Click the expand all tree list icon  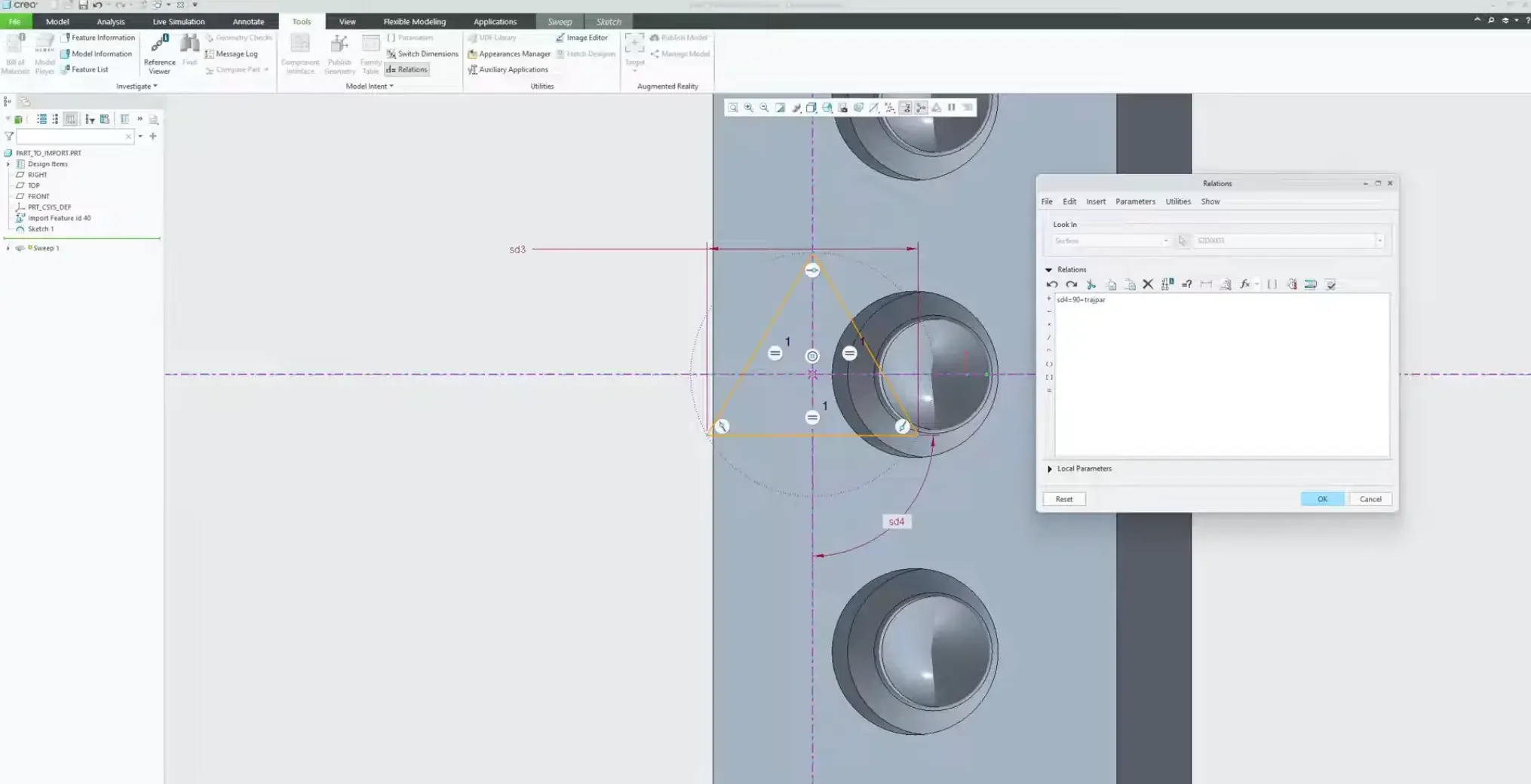point(41,119)
